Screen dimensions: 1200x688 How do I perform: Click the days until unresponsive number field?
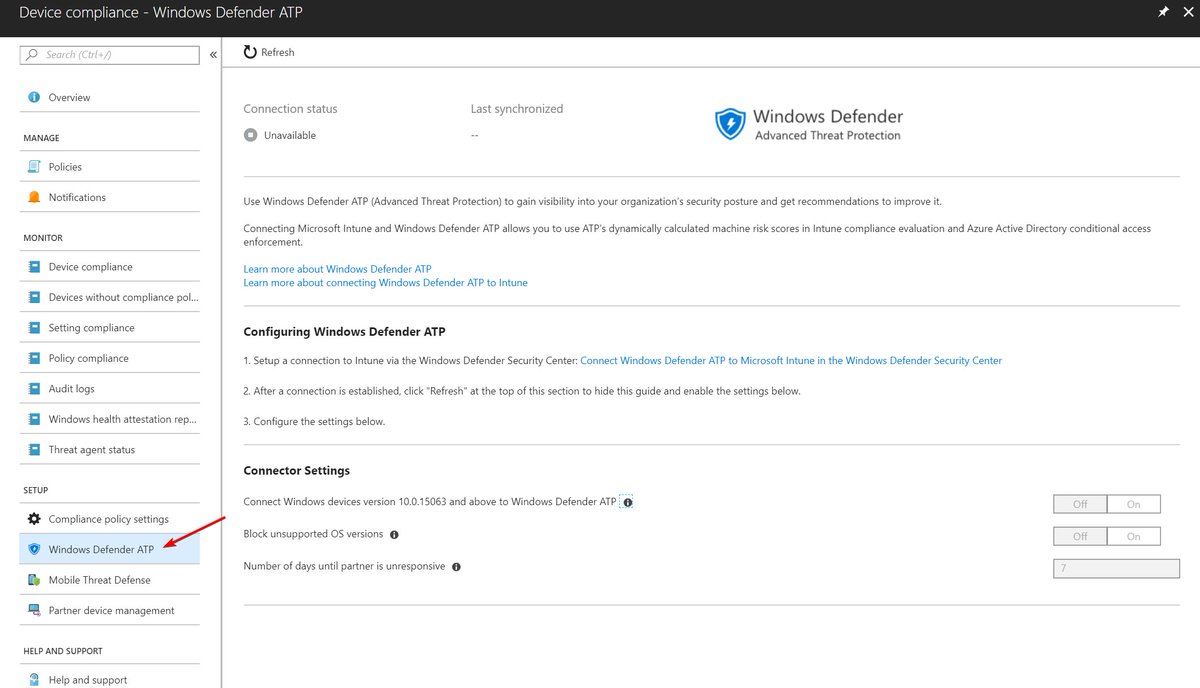[1116, 568]
